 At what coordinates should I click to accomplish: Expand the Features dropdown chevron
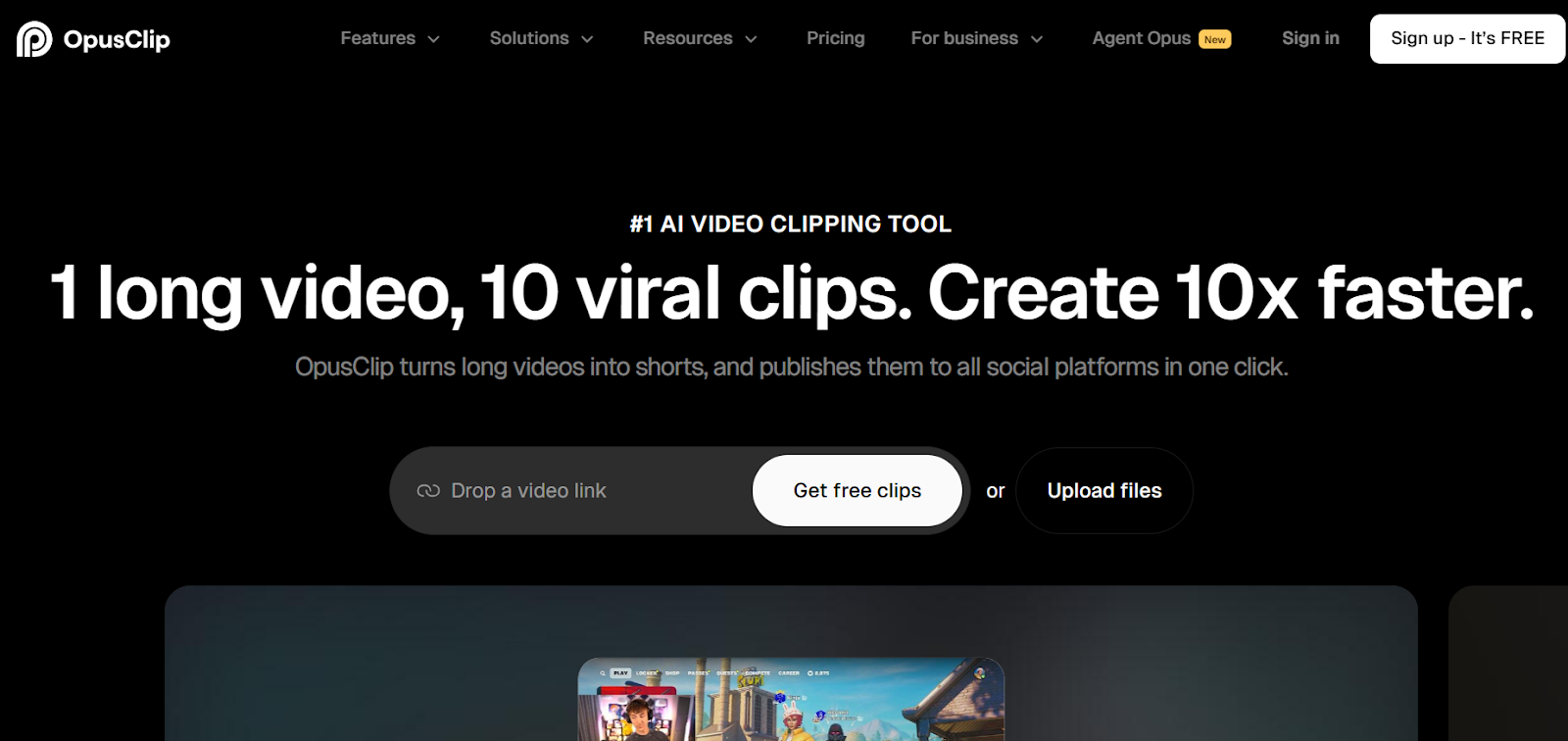click(x=433, y=39)
